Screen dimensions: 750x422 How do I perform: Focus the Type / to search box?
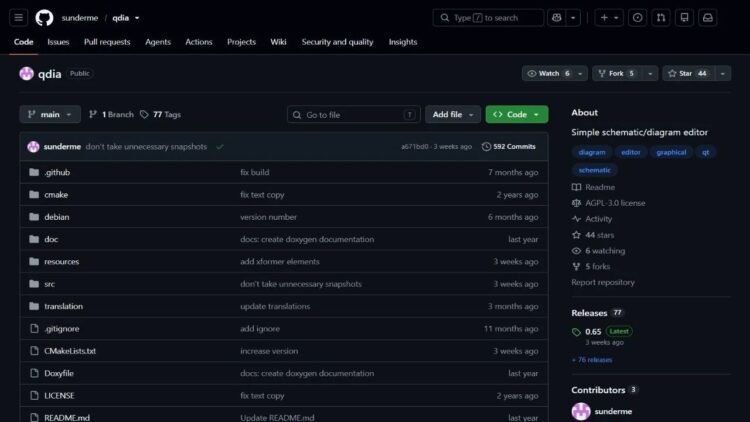point(488,18)
